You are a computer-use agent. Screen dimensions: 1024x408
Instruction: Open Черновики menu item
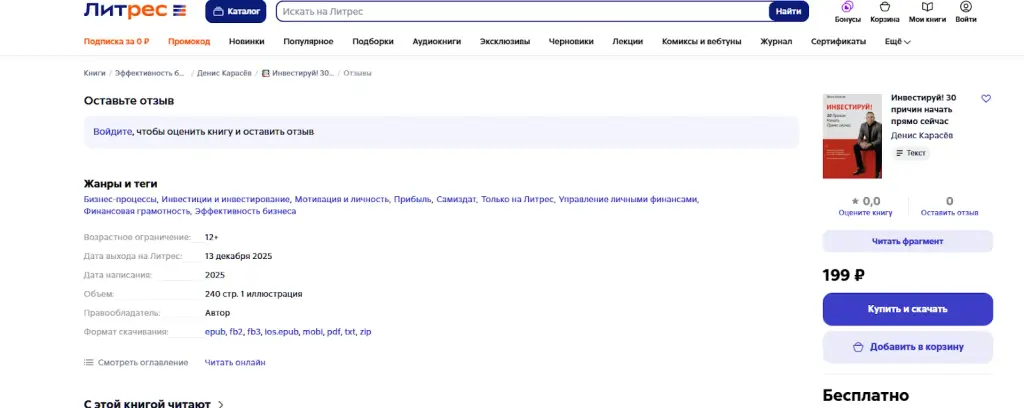pos(571,41)
